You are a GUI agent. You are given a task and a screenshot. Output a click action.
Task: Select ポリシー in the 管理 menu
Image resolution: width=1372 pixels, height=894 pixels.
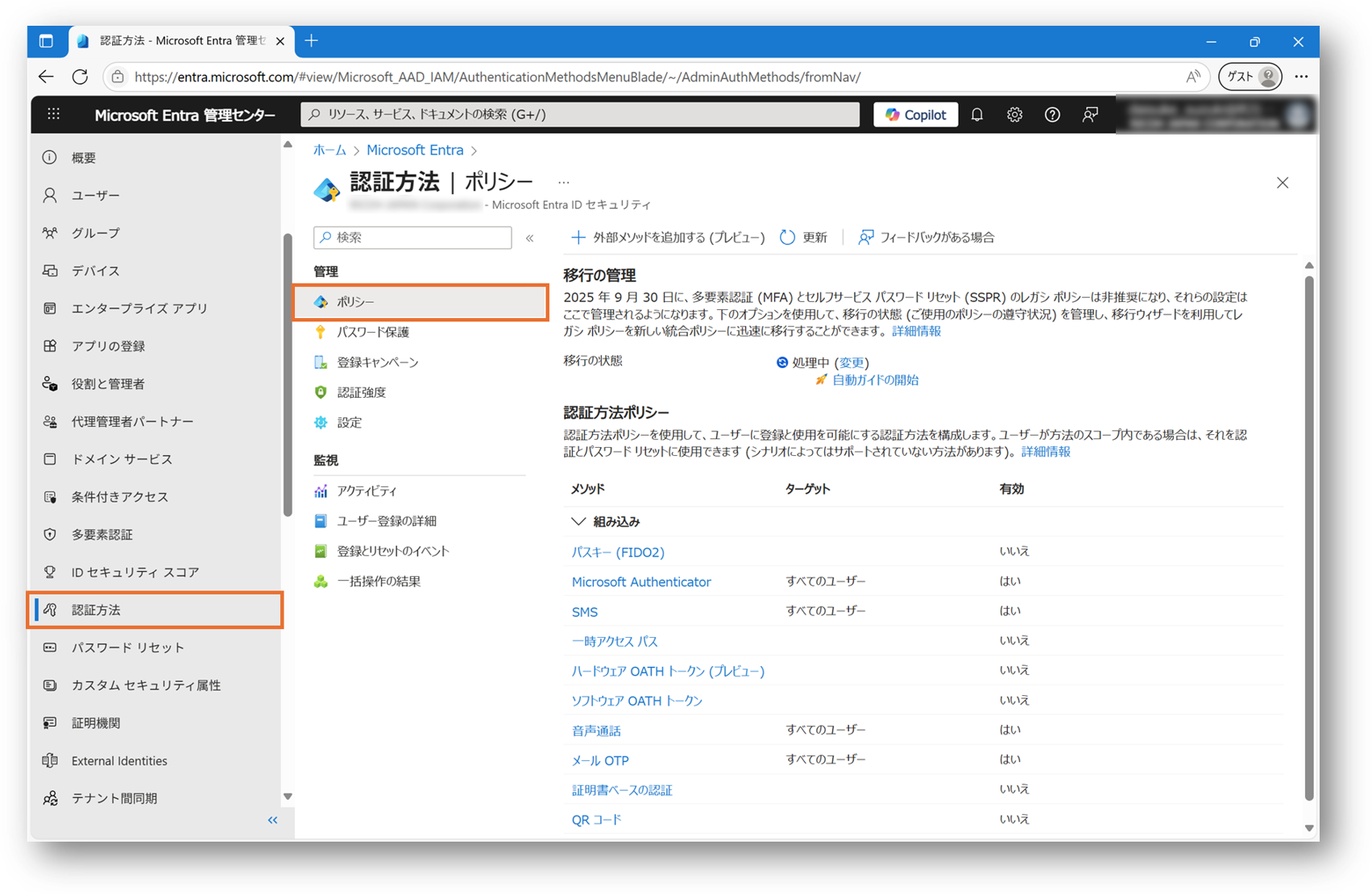point(421,302)
